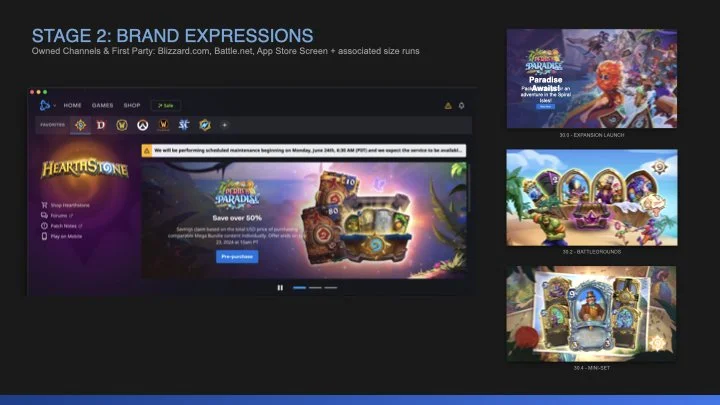Open the Battle.net logo menu
Viewport: 720px width, 405px height.
click(45, 106)
